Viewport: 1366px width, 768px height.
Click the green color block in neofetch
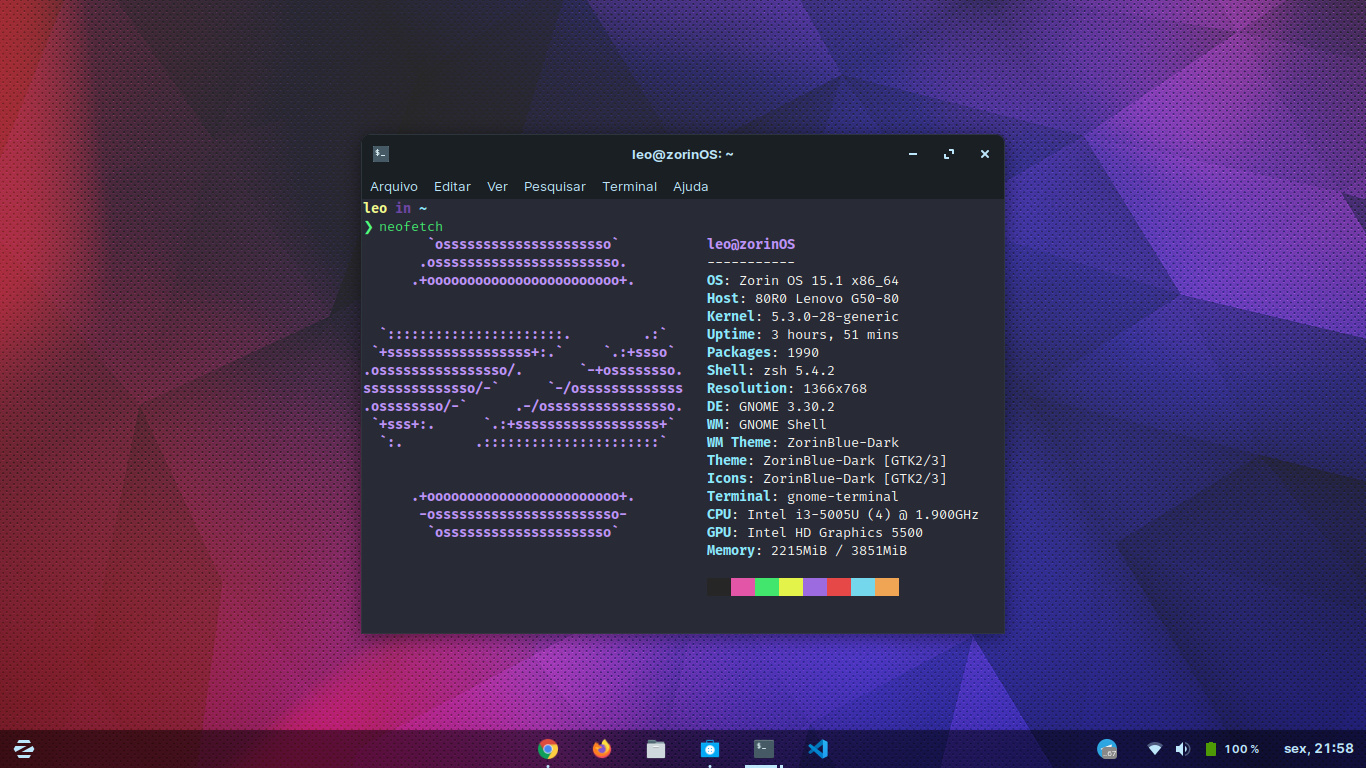pos(767,587)
